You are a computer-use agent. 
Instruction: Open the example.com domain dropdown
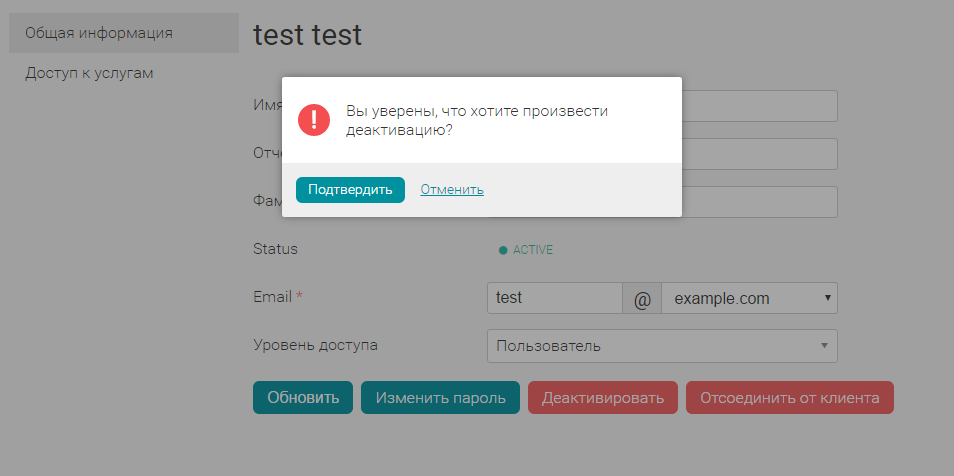750,298
